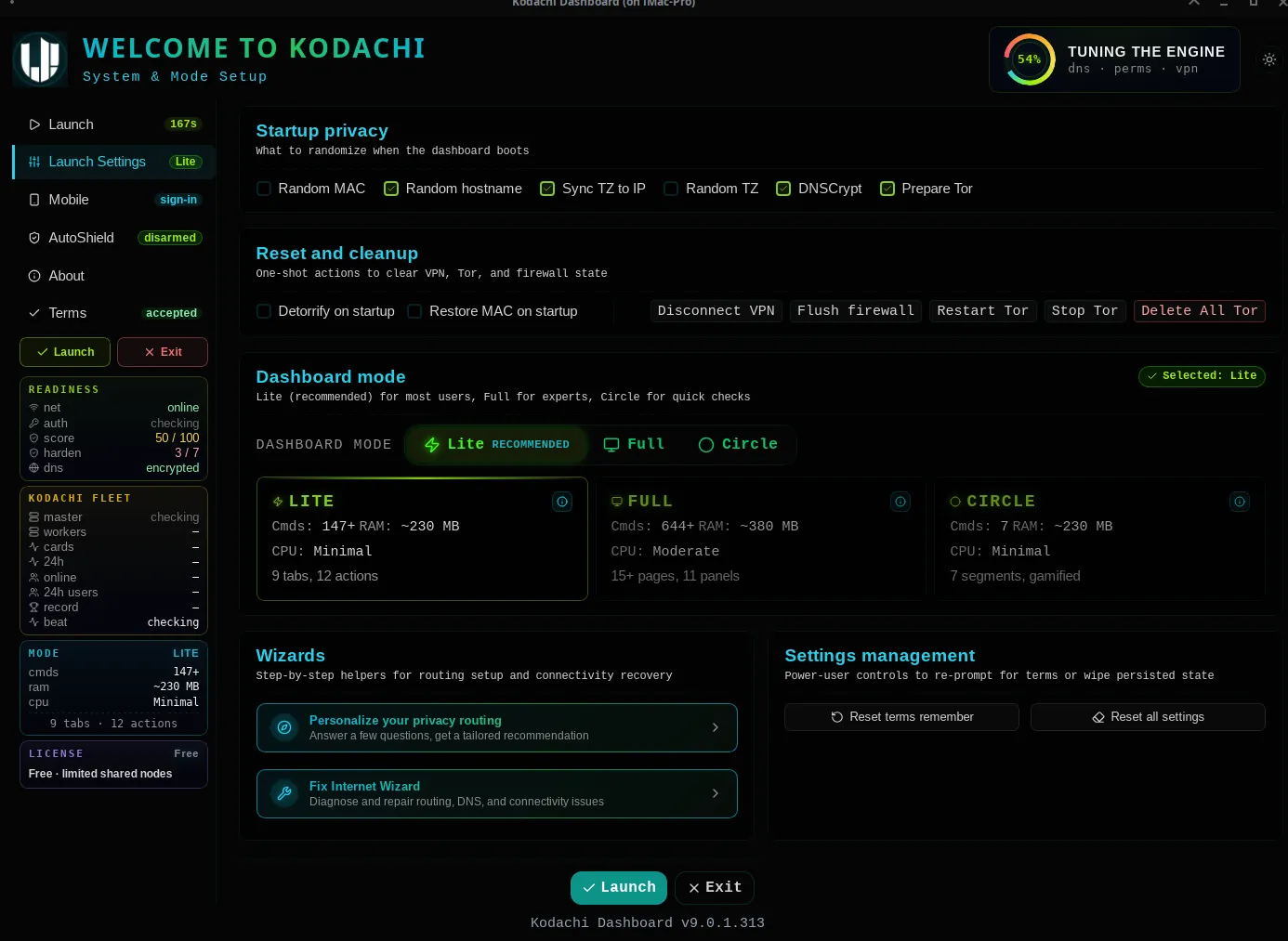Click the Flush firewall button

(856, 311)
